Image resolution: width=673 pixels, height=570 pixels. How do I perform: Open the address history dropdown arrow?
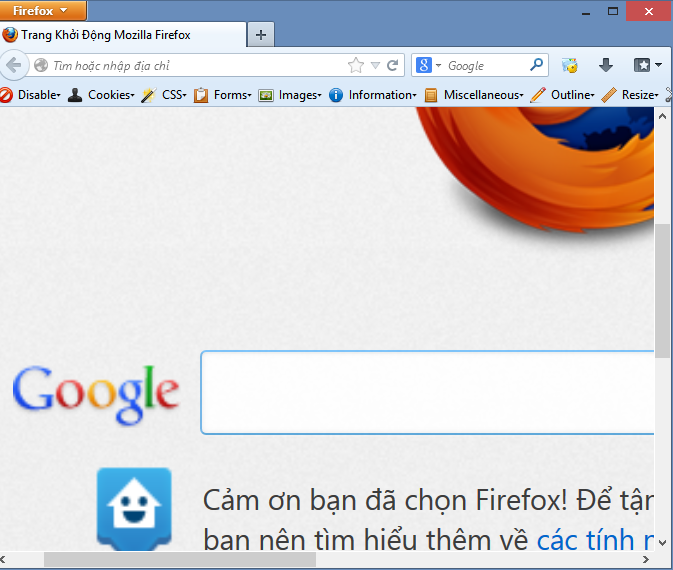375,65
